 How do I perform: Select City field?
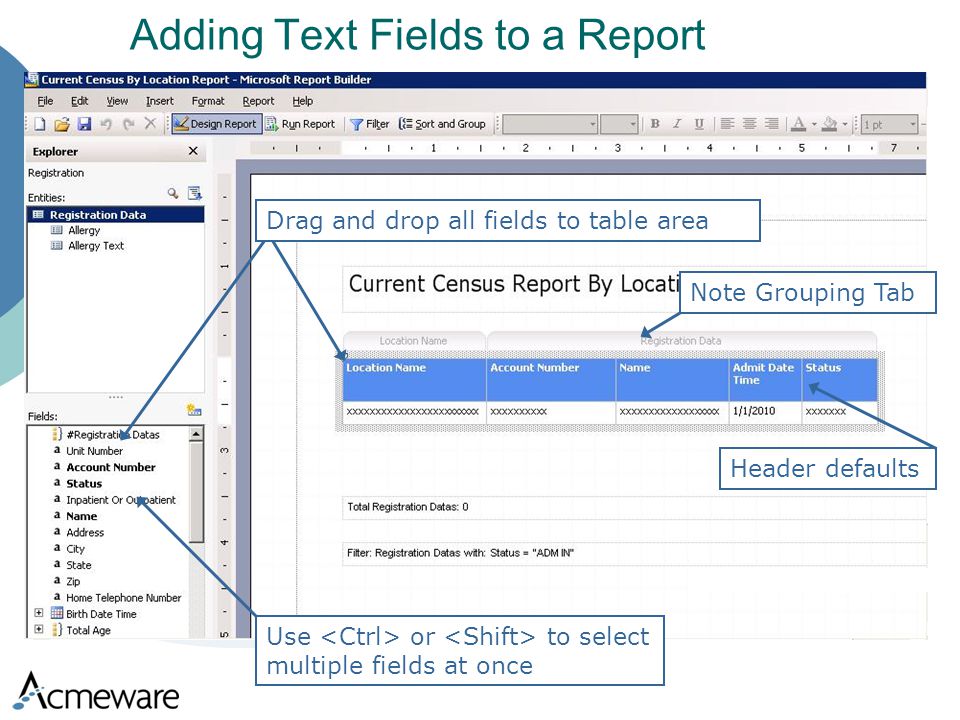click(x=75, y=549)
